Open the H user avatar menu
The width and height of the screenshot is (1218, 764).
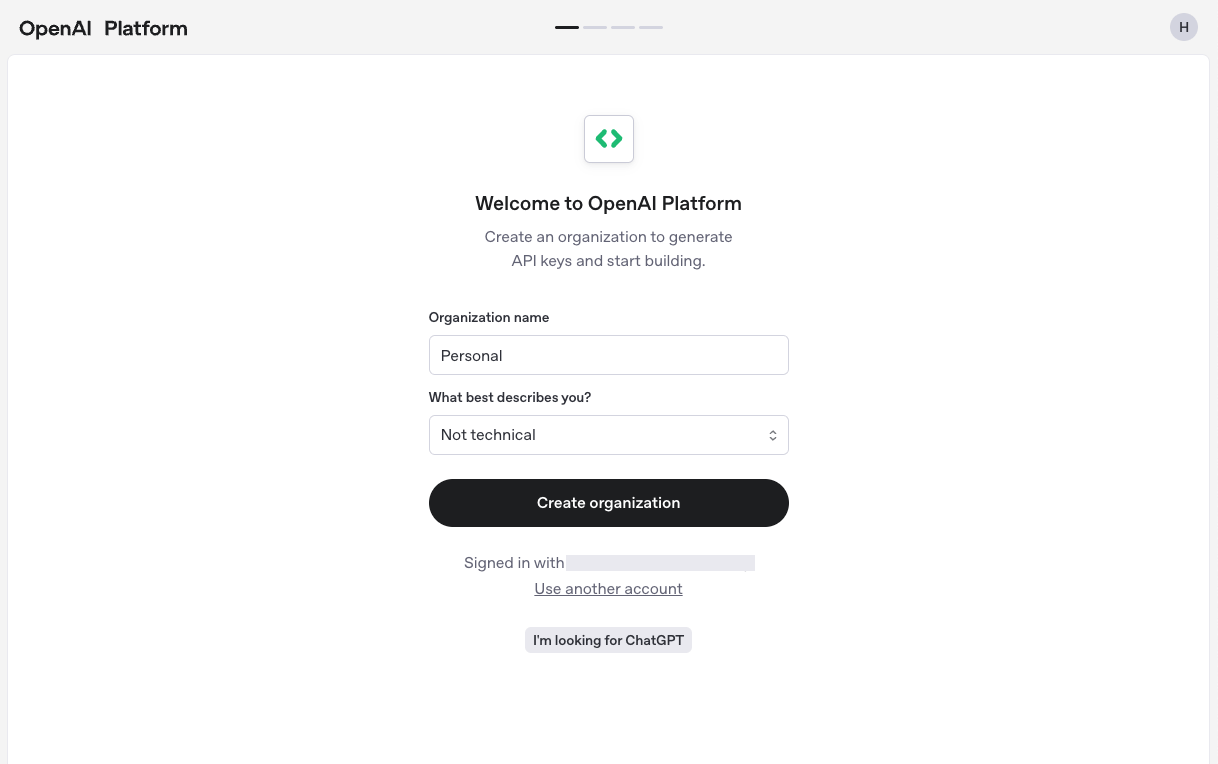(x=1184, y=27)
